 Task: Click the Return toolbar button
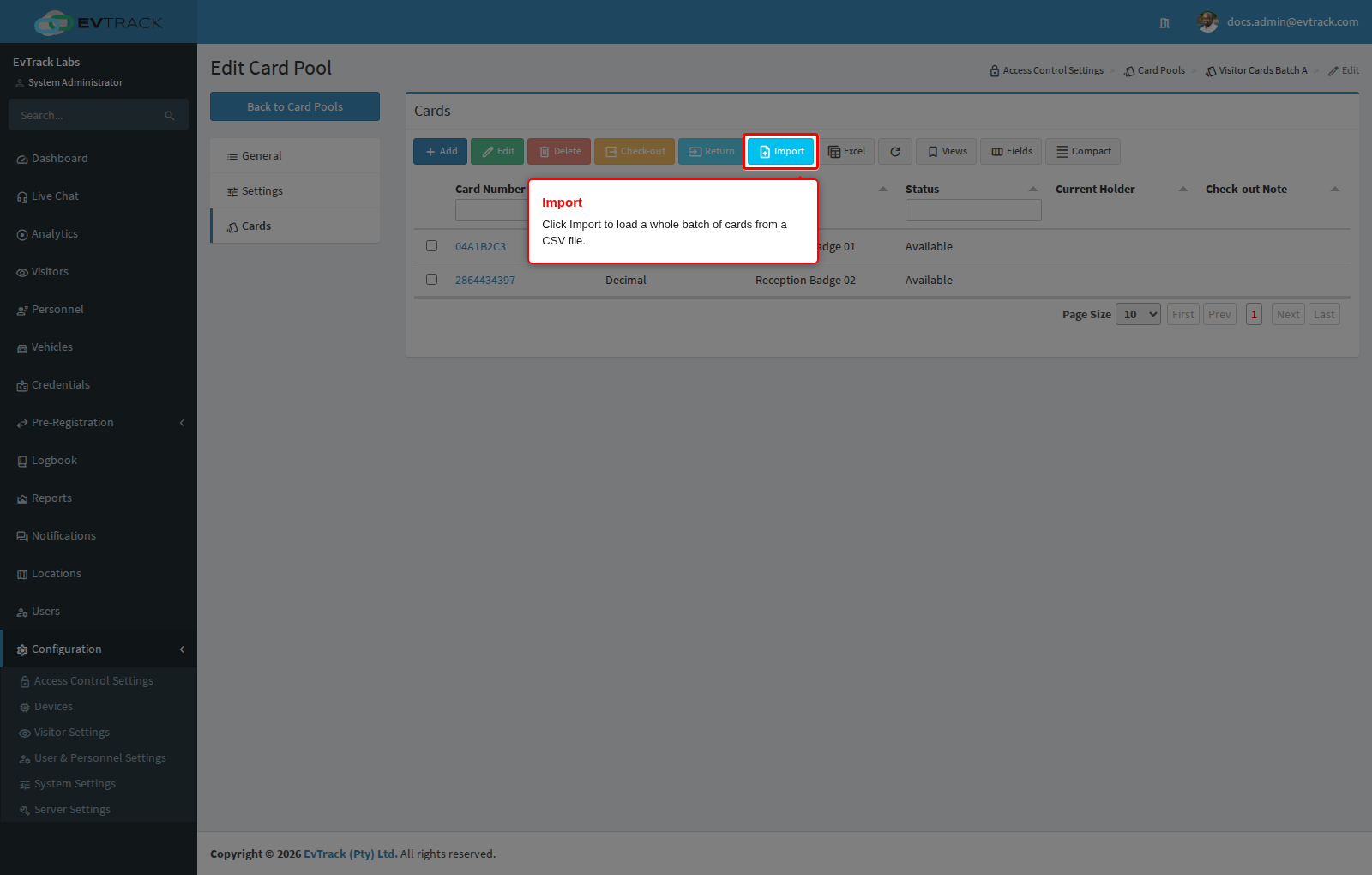(711, 152)
